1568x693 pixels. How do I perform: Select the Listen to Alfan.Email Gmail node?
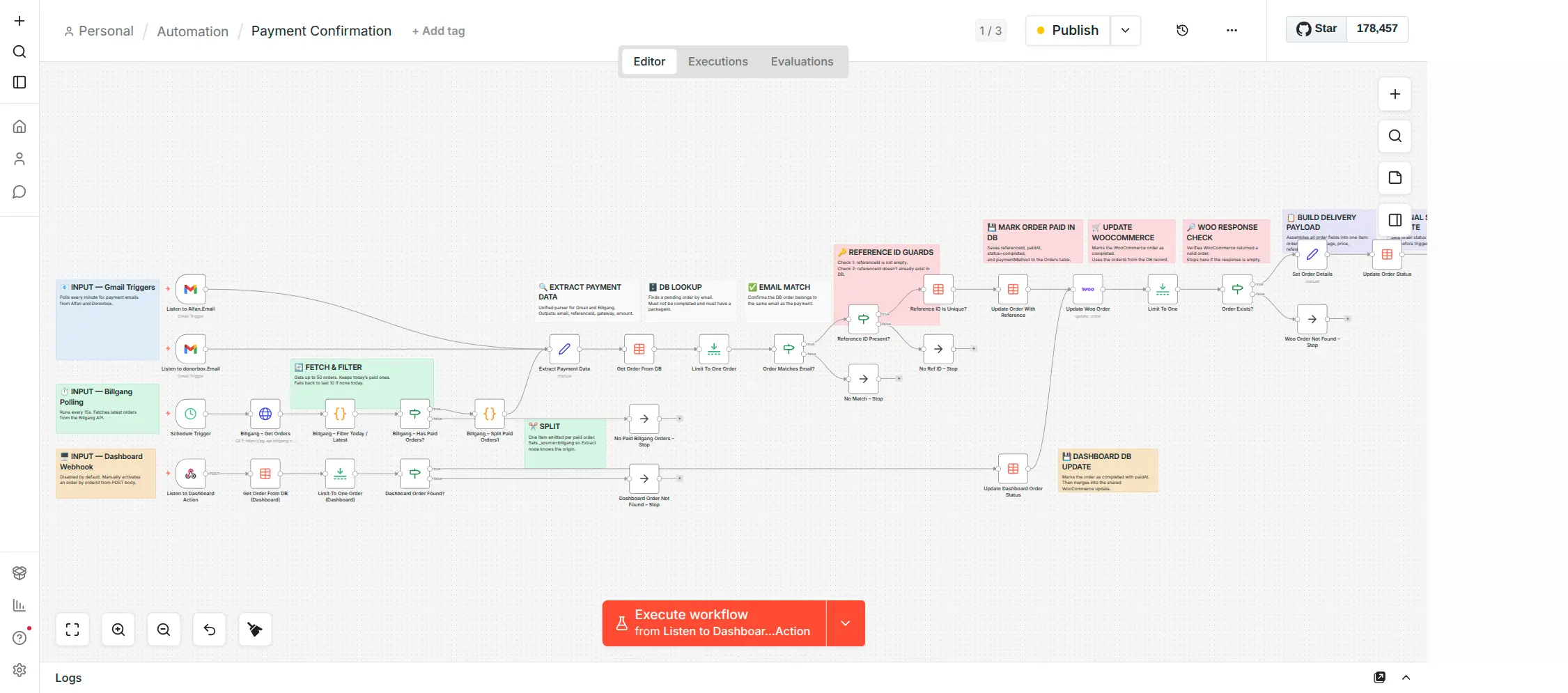coord(190,290)
